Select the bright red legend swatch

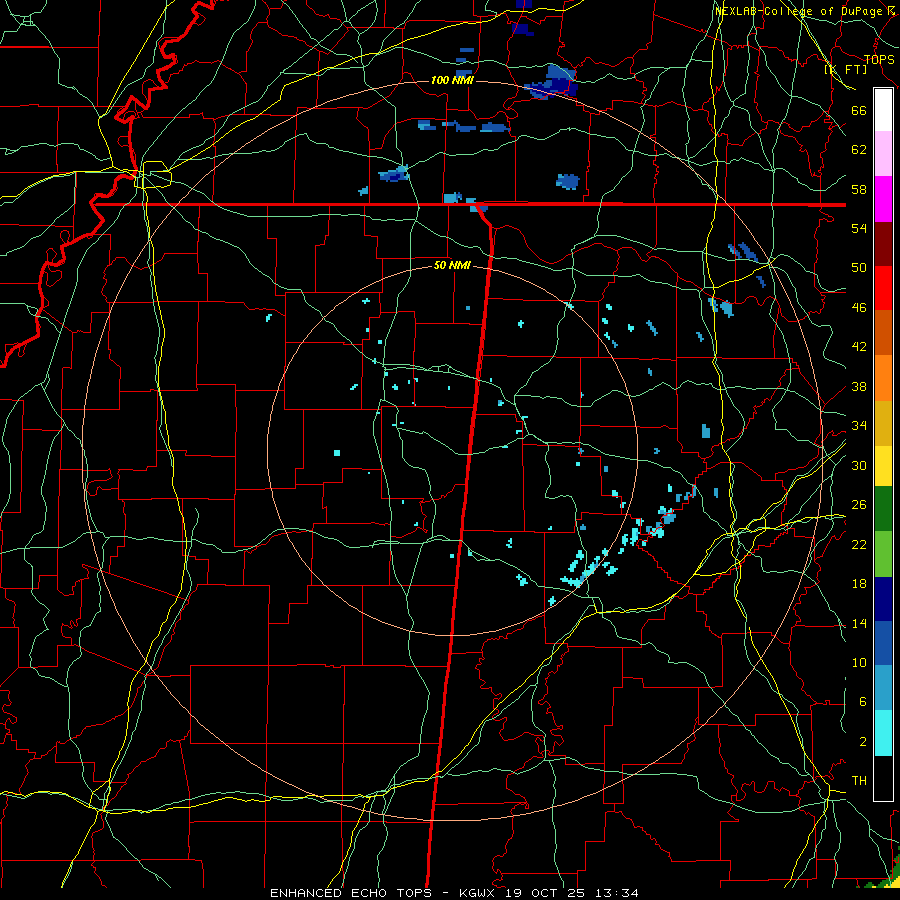click(x=883, y=288)
